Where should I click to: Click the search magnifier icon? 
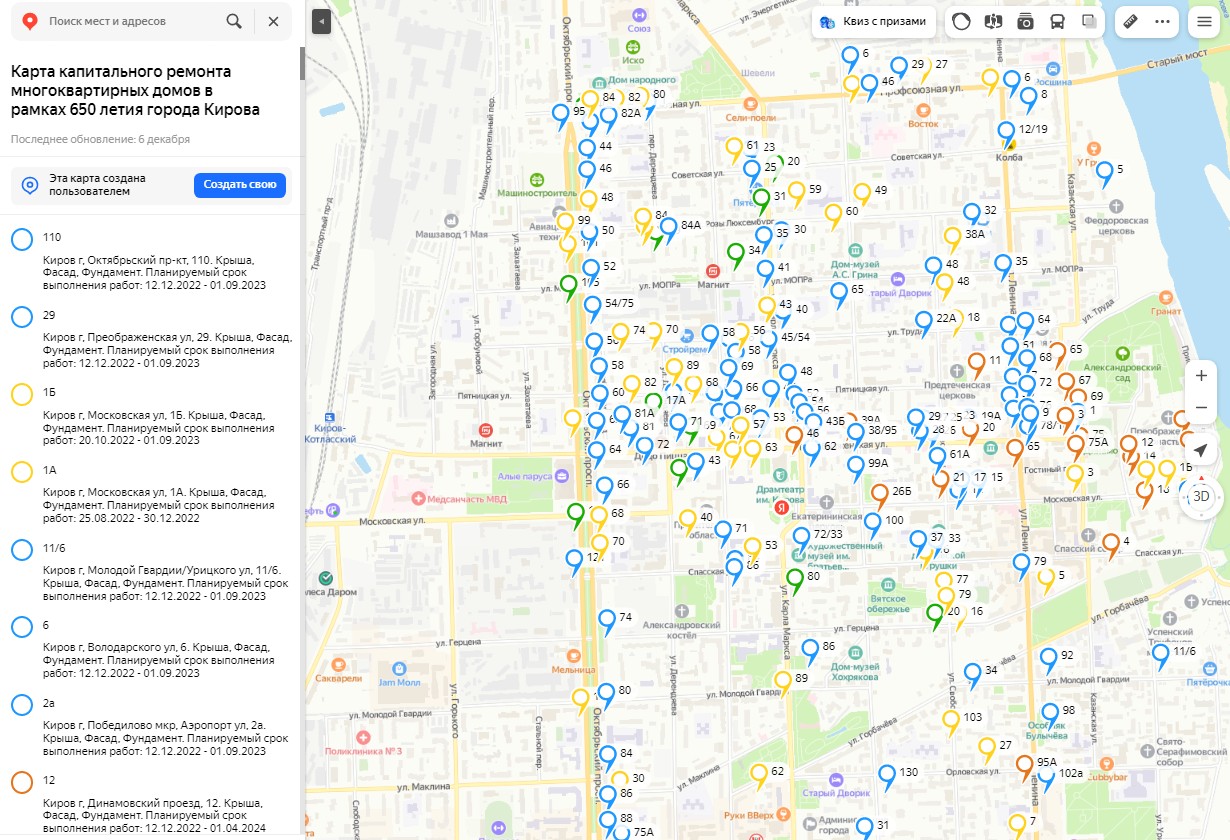[x=234, y=21]
